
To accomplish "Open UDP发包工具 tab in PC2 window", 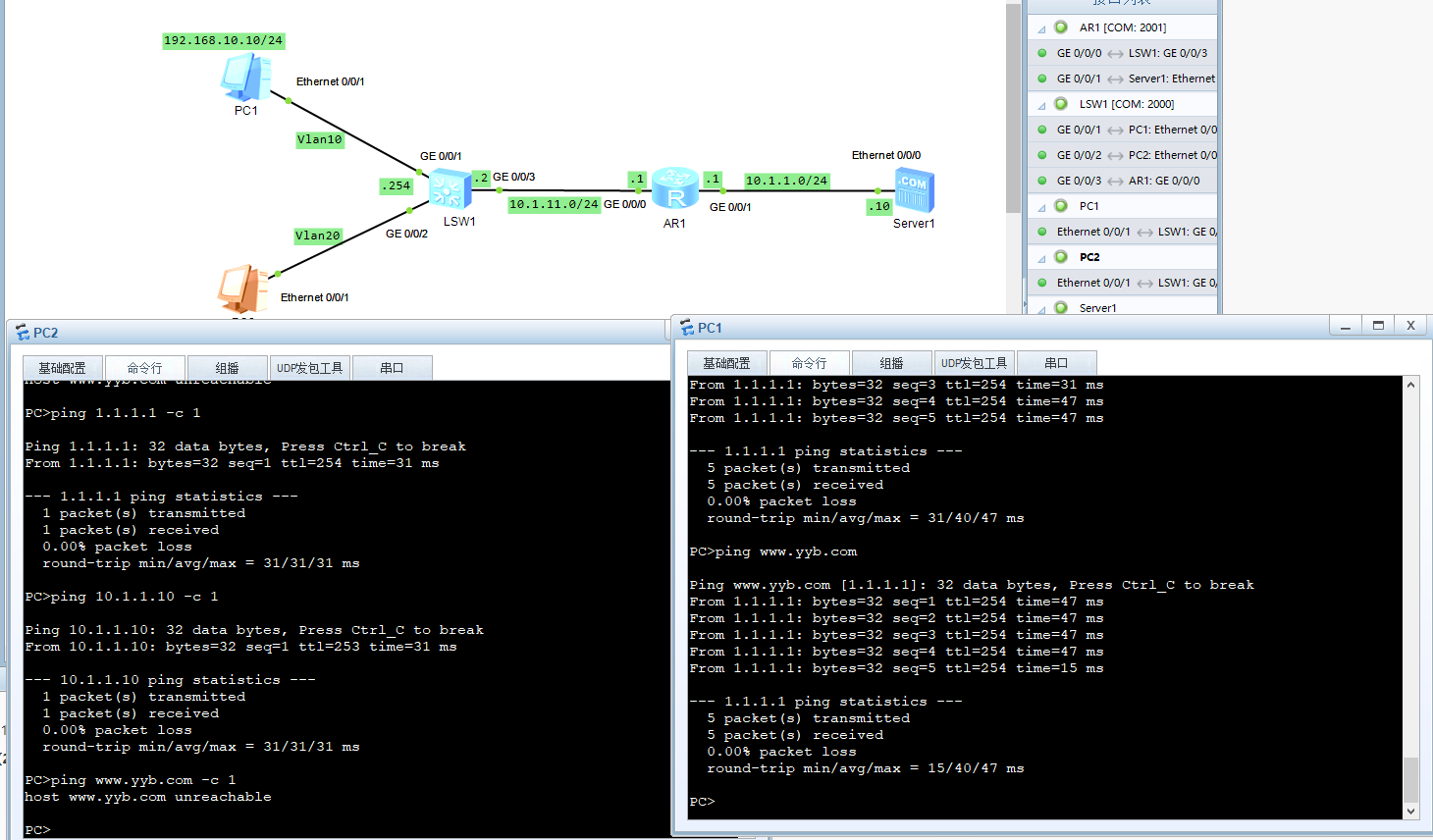I will click(x=309, y=368).
